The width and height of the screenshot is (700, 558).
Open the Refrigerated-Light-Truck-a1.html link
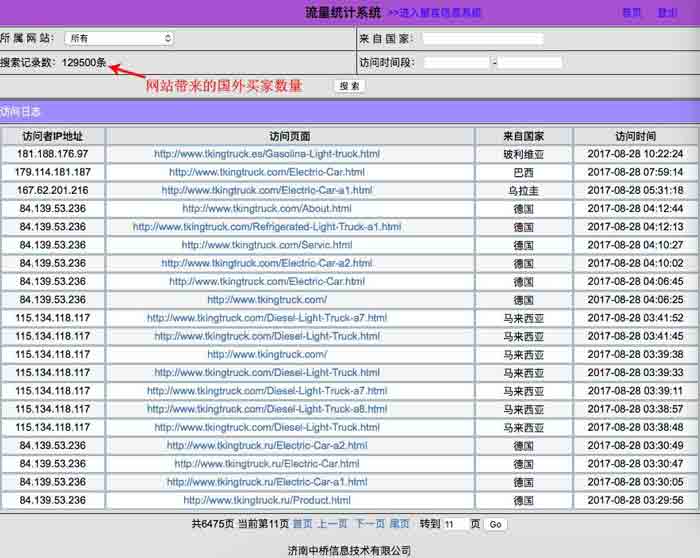click(266, 227)
